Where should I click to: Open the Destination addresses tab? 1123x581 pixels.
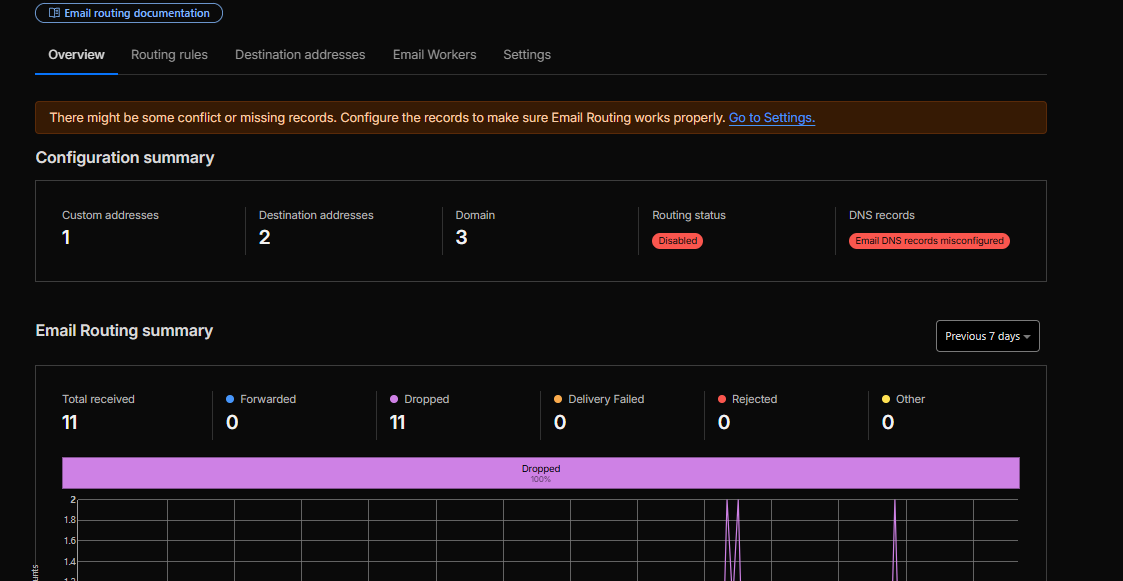[300, 54]
